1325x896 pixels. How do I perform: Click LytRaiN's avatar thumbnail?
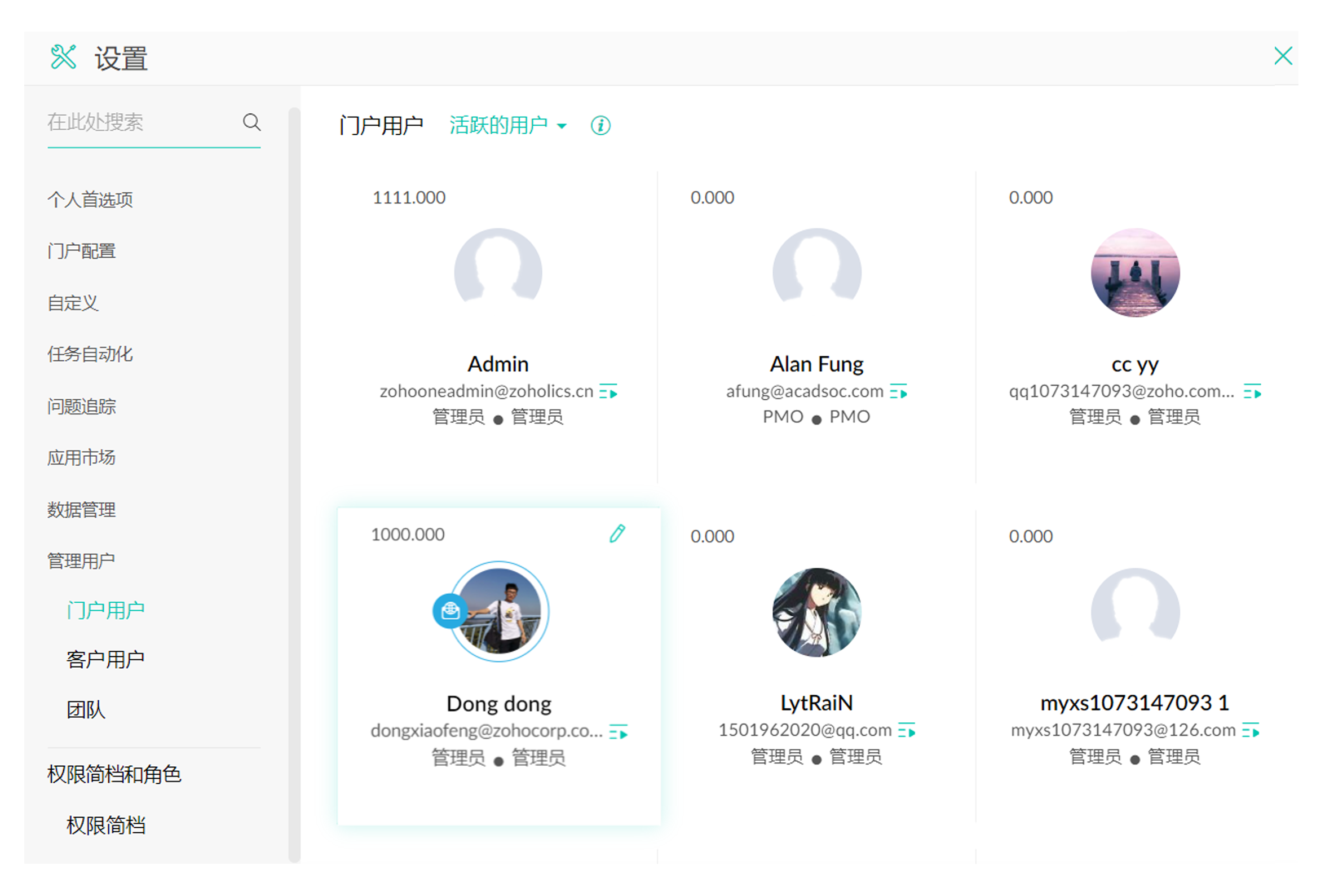(x=816, y=612)
